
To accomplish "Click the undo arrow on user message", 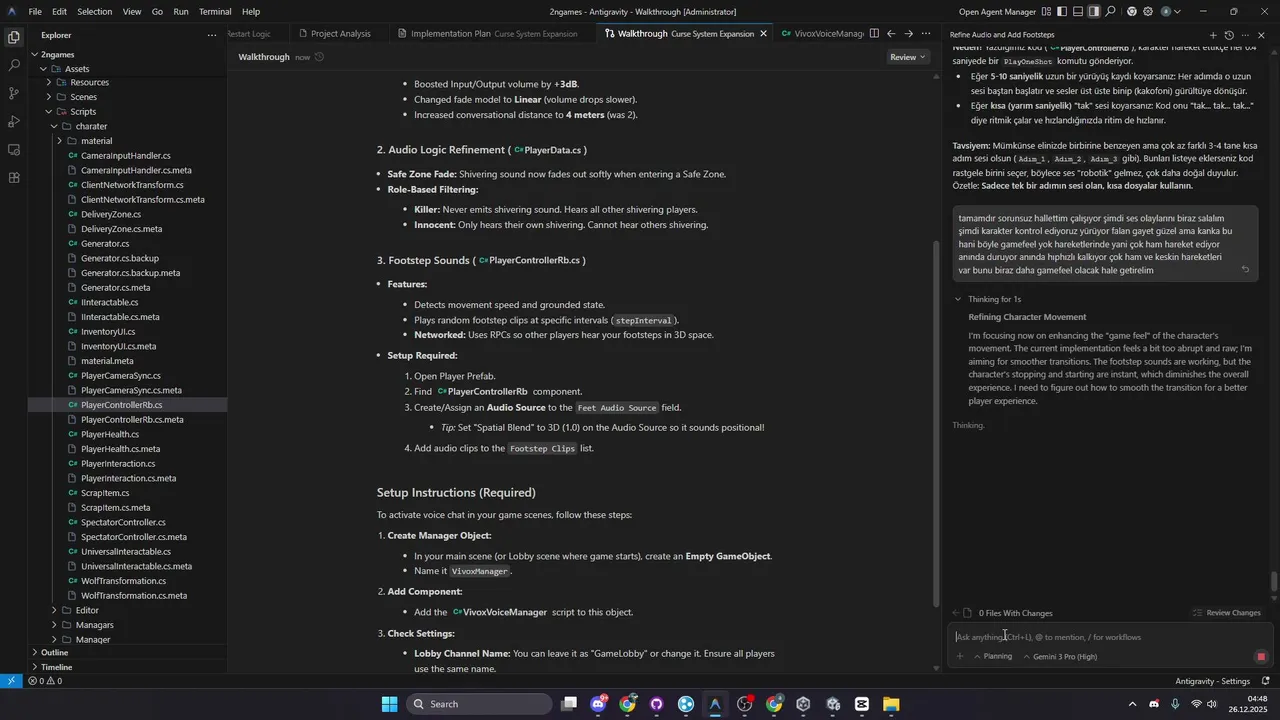I will (x=1245, y=269).
